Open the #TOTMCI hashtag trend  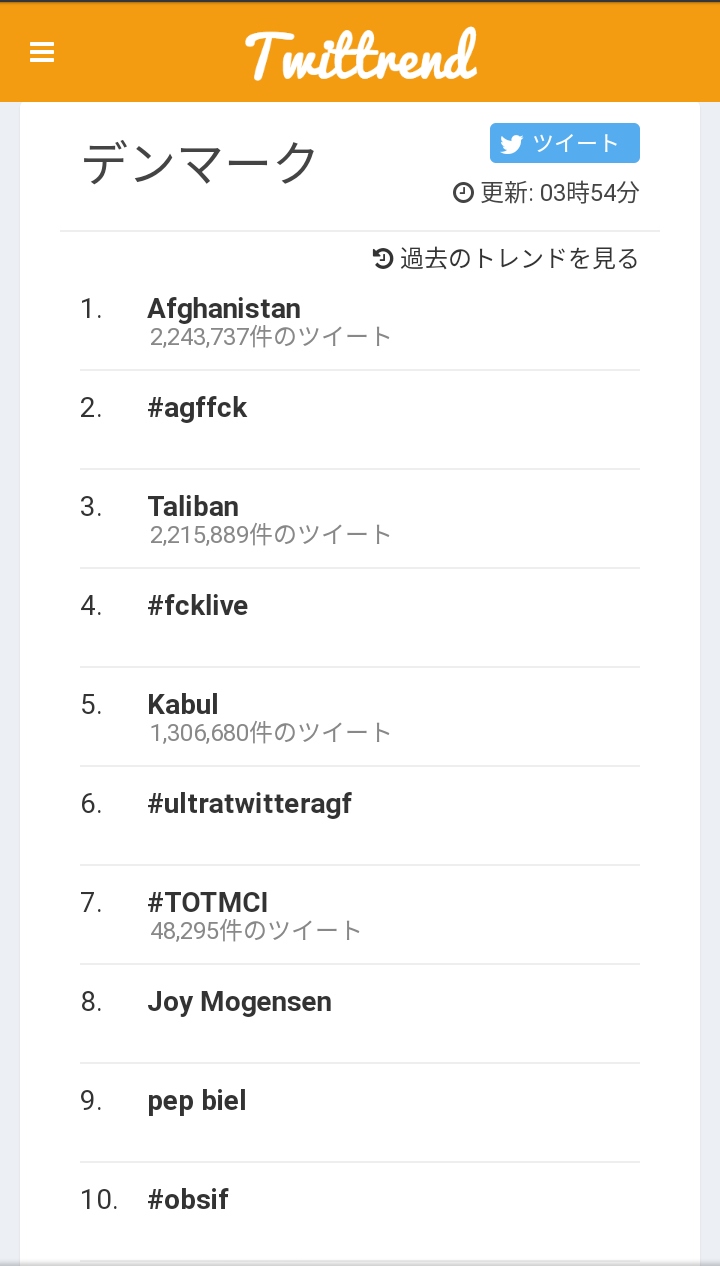pos(208,902)
